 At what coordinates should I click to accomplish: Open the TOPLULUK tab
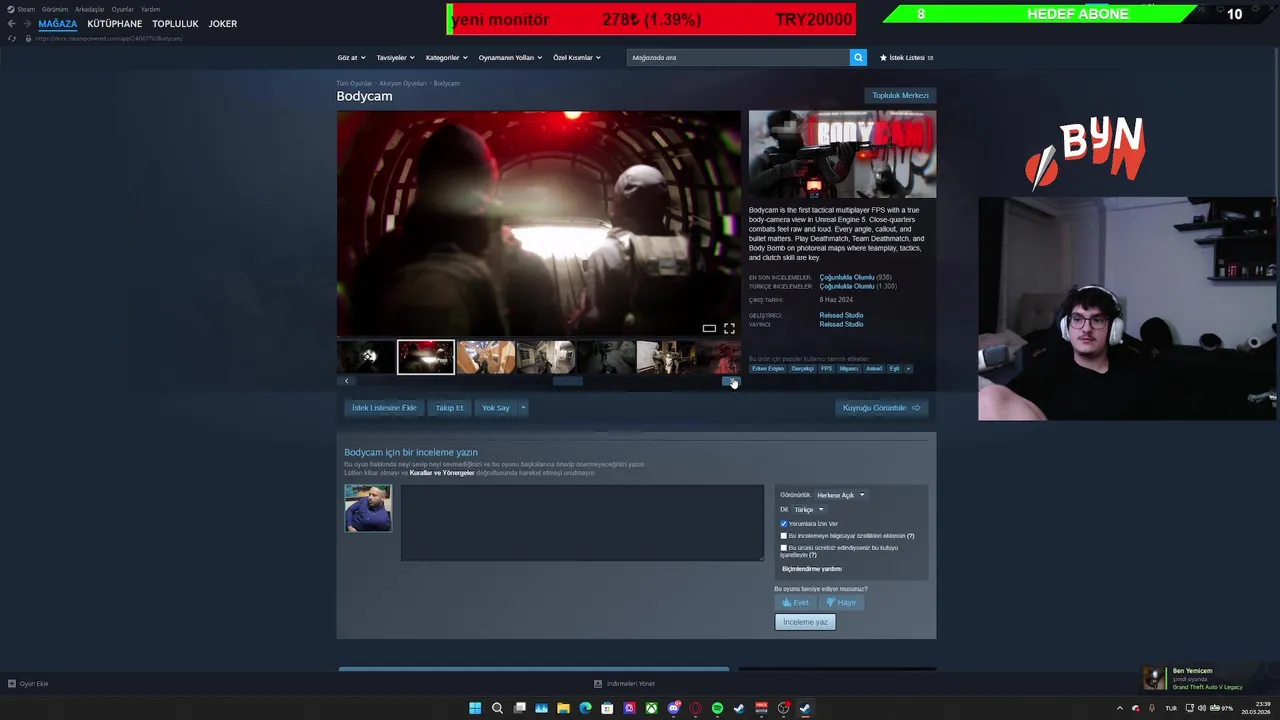click(175, 24)
